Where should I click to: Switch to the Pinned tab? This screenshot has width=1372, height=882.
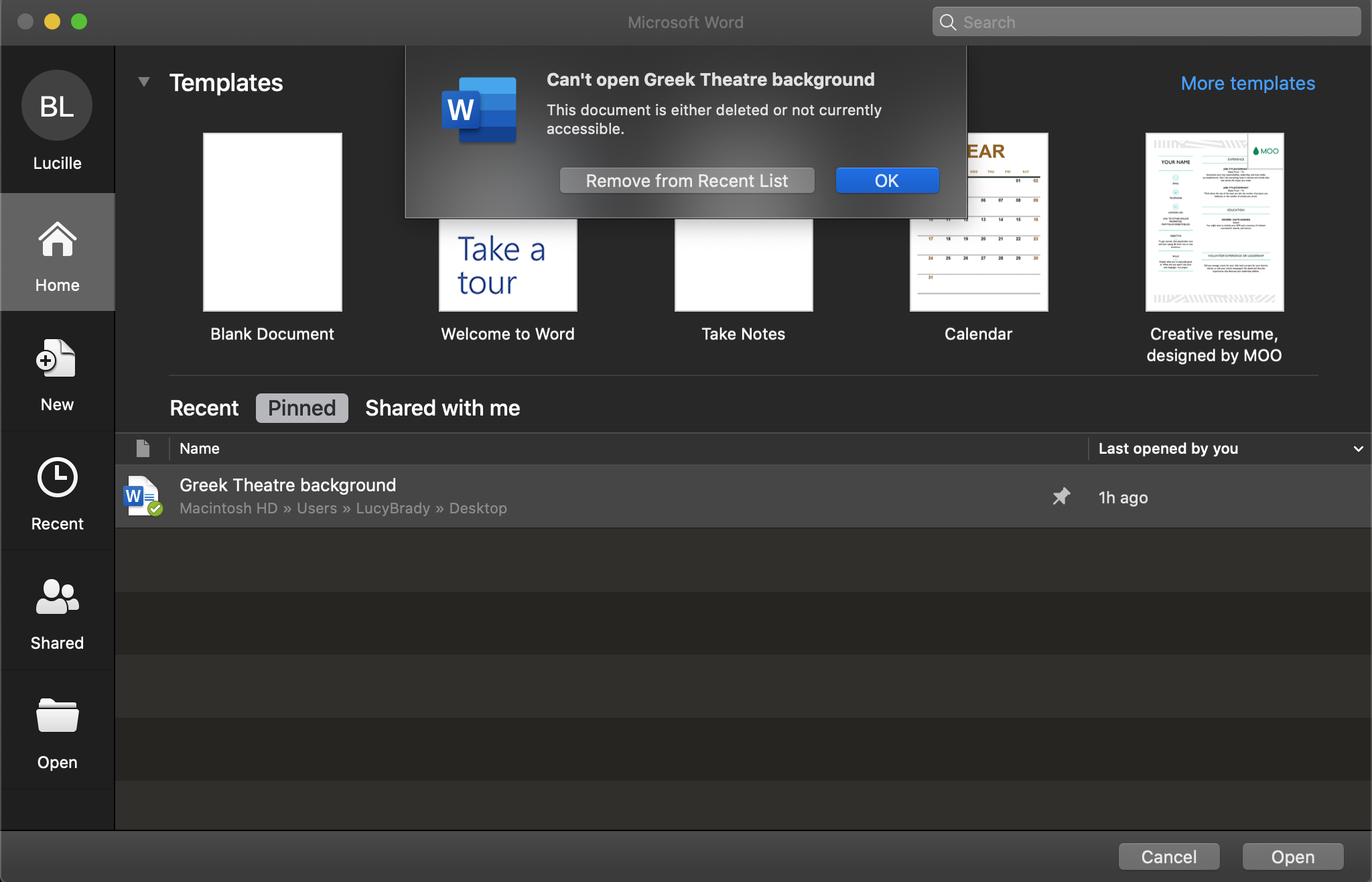point(302,408)
